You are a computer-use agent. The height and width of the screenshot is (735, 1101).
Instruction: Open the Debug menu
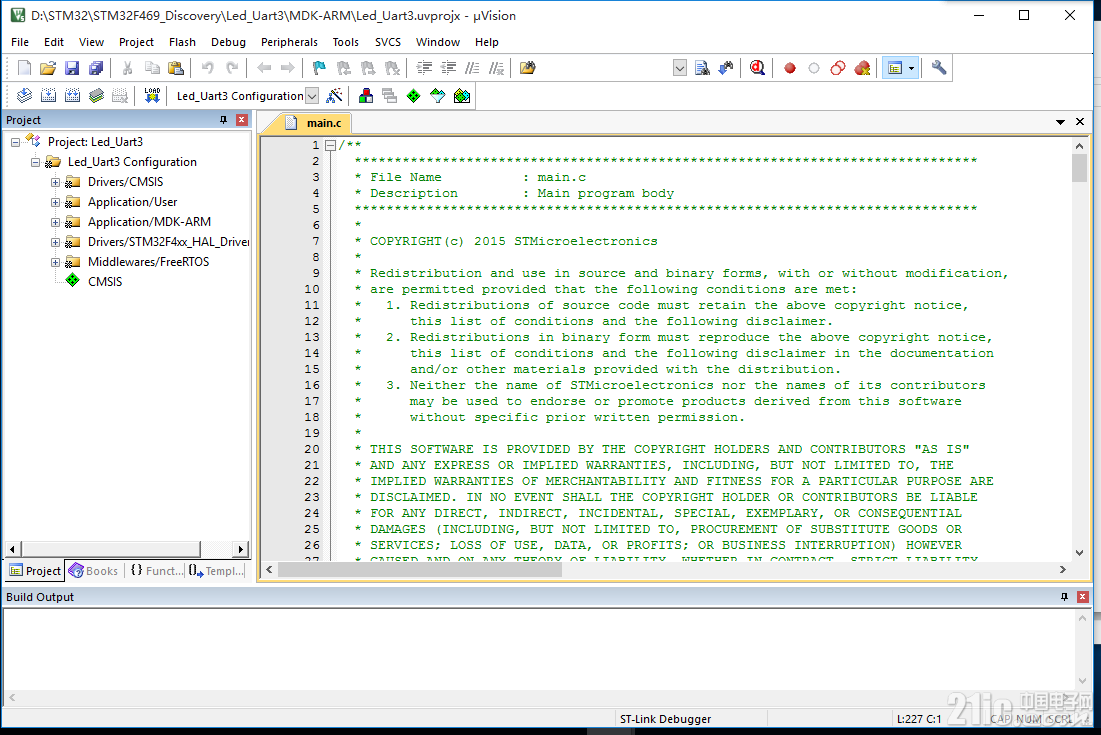(228, 42)
